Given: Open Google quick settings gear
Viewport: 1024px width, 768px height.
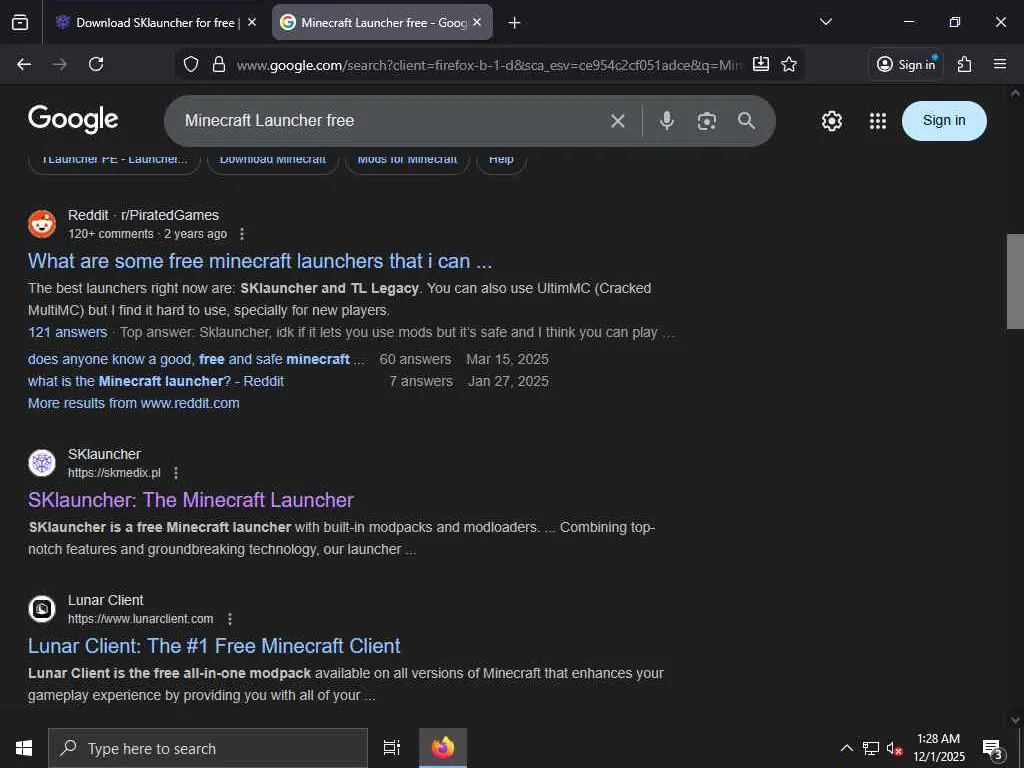Looking at the screenshot, I should (831, 121).
